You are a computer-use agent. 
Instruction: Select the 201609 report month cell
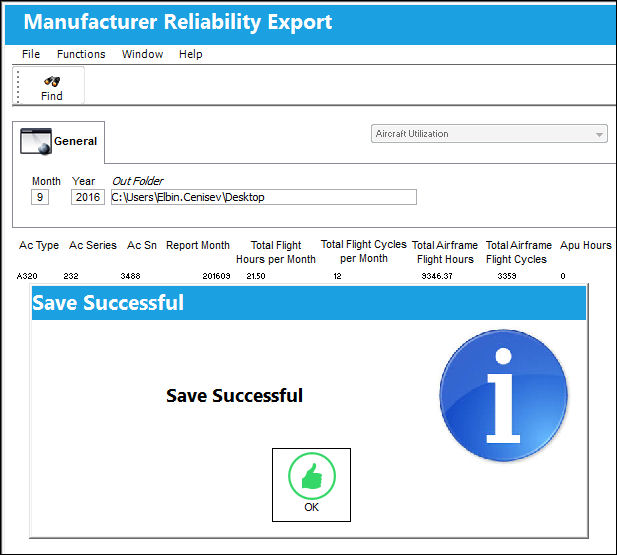tap(216, 276)
